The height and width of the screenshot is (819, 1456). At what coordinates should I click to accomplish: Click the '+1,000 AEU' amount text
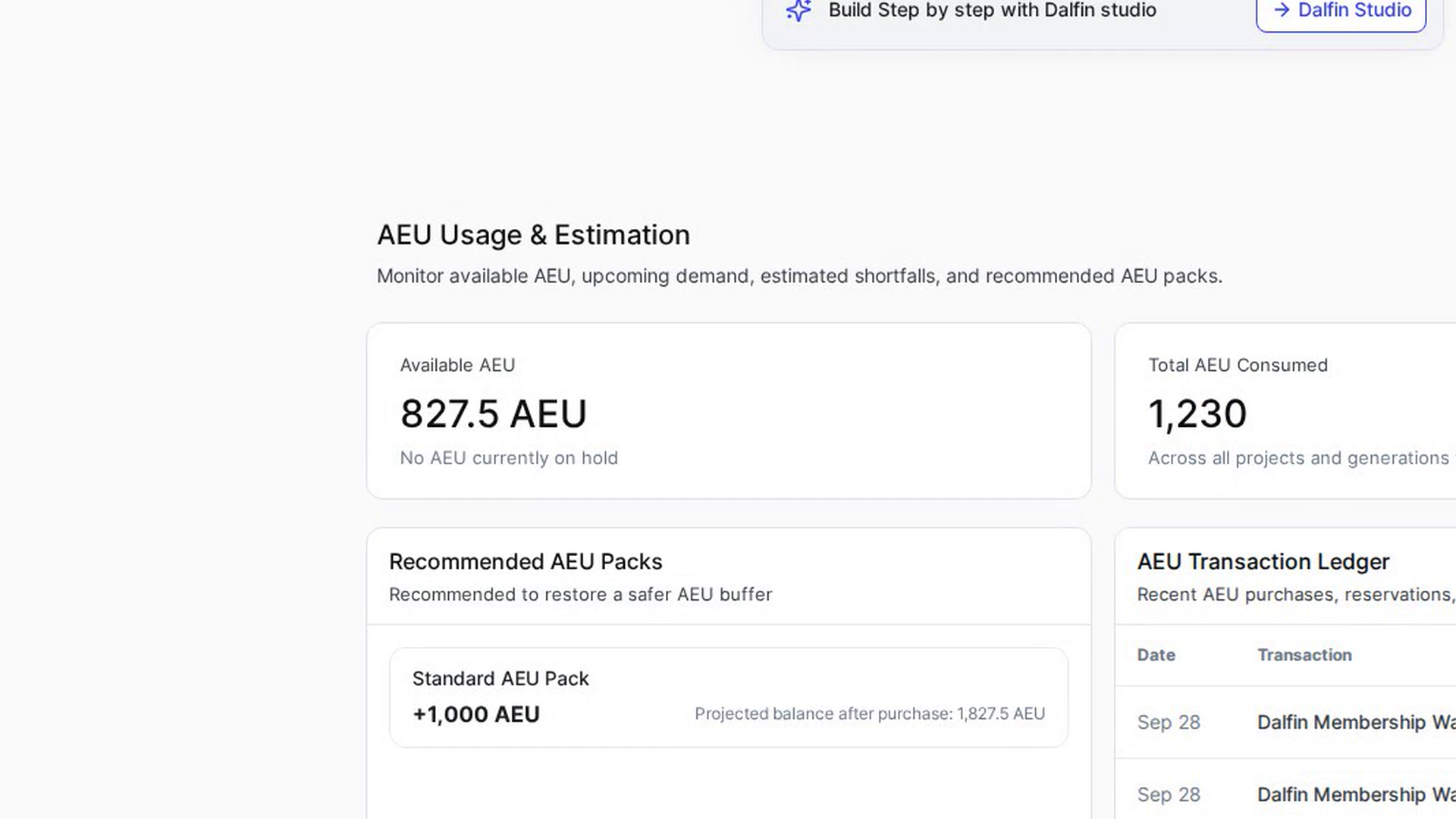point(476,714)
